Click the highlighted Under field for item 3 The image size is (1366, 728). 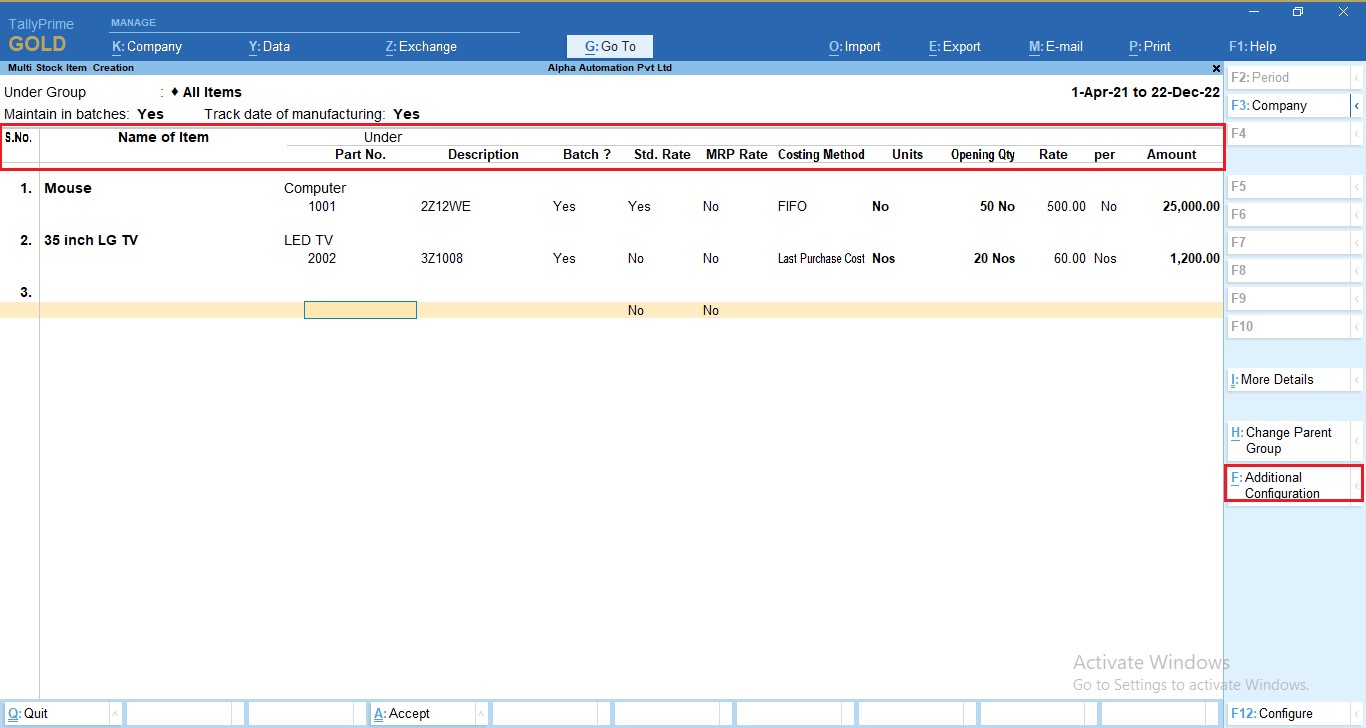click(x=360, y=309)
